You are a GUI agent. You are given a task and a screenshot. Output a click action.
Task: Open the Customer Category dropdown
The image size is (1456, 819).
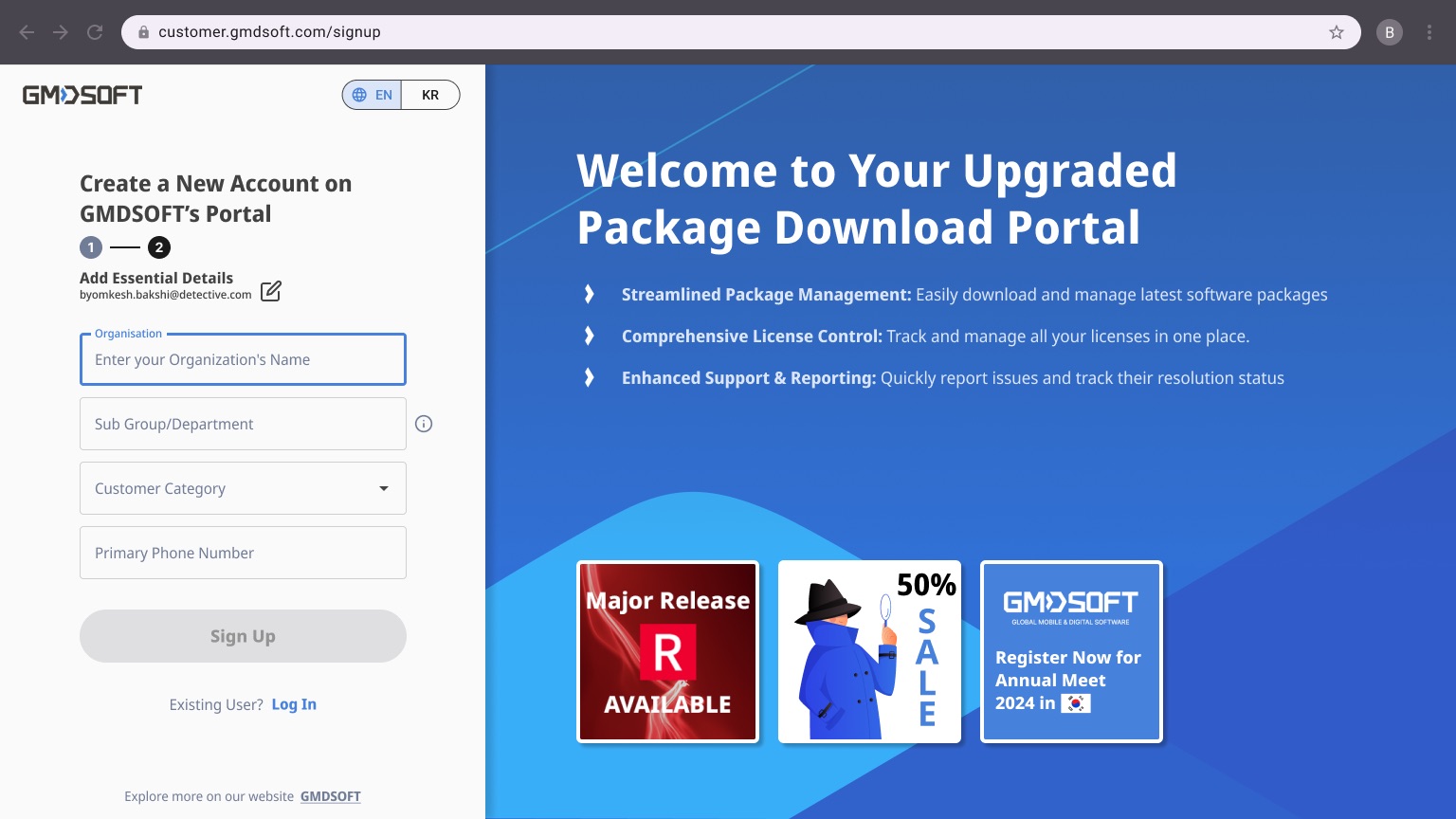[243, 488]
